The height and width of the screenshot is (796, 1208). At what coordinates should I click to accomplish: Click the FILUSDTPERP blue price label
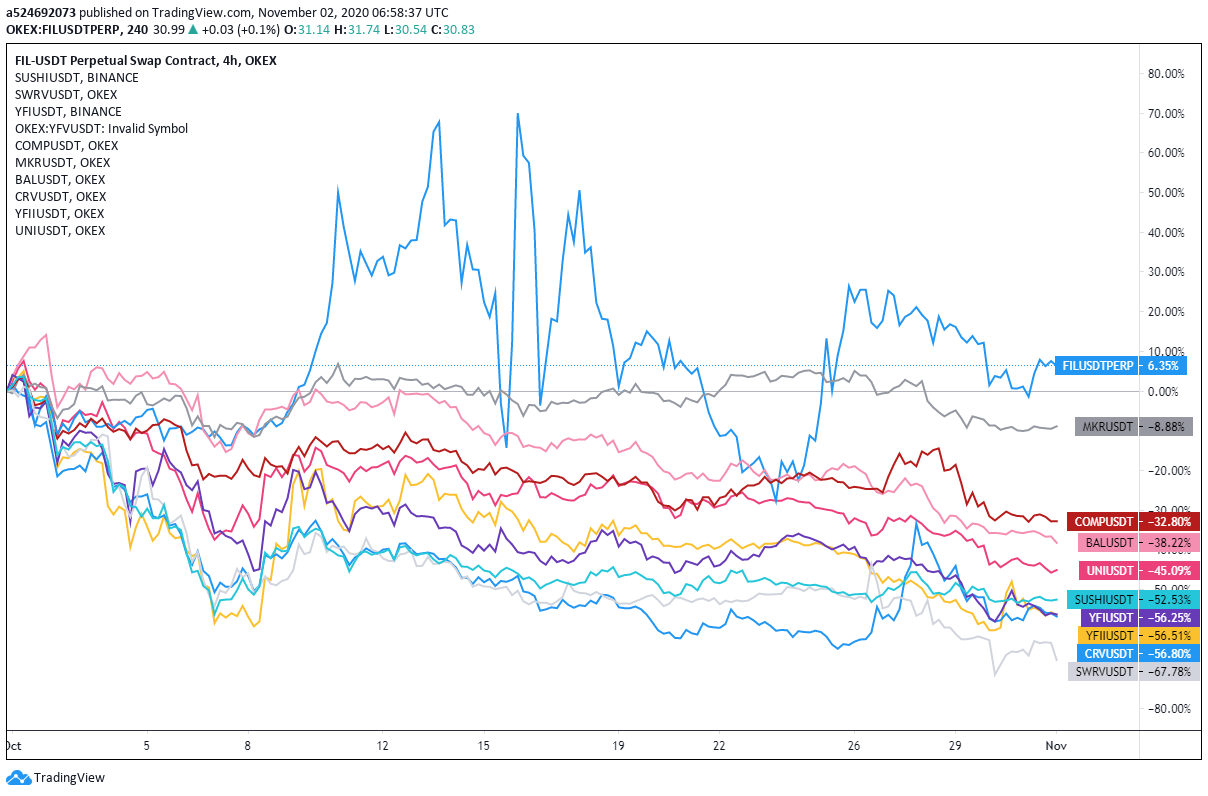pos(1097,366)
